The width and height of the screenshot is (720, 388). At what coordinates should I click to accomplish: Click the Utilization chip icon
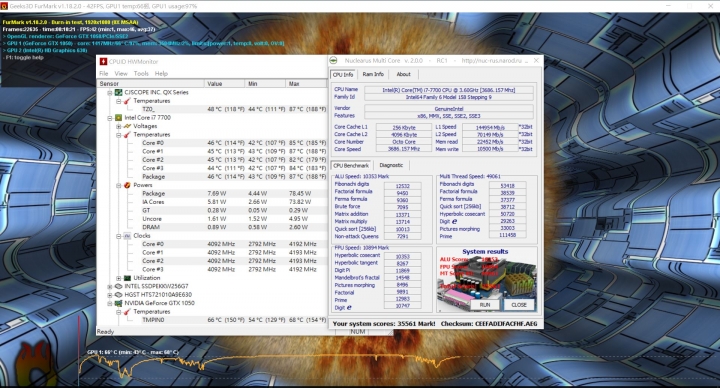(x=127, y=278)
